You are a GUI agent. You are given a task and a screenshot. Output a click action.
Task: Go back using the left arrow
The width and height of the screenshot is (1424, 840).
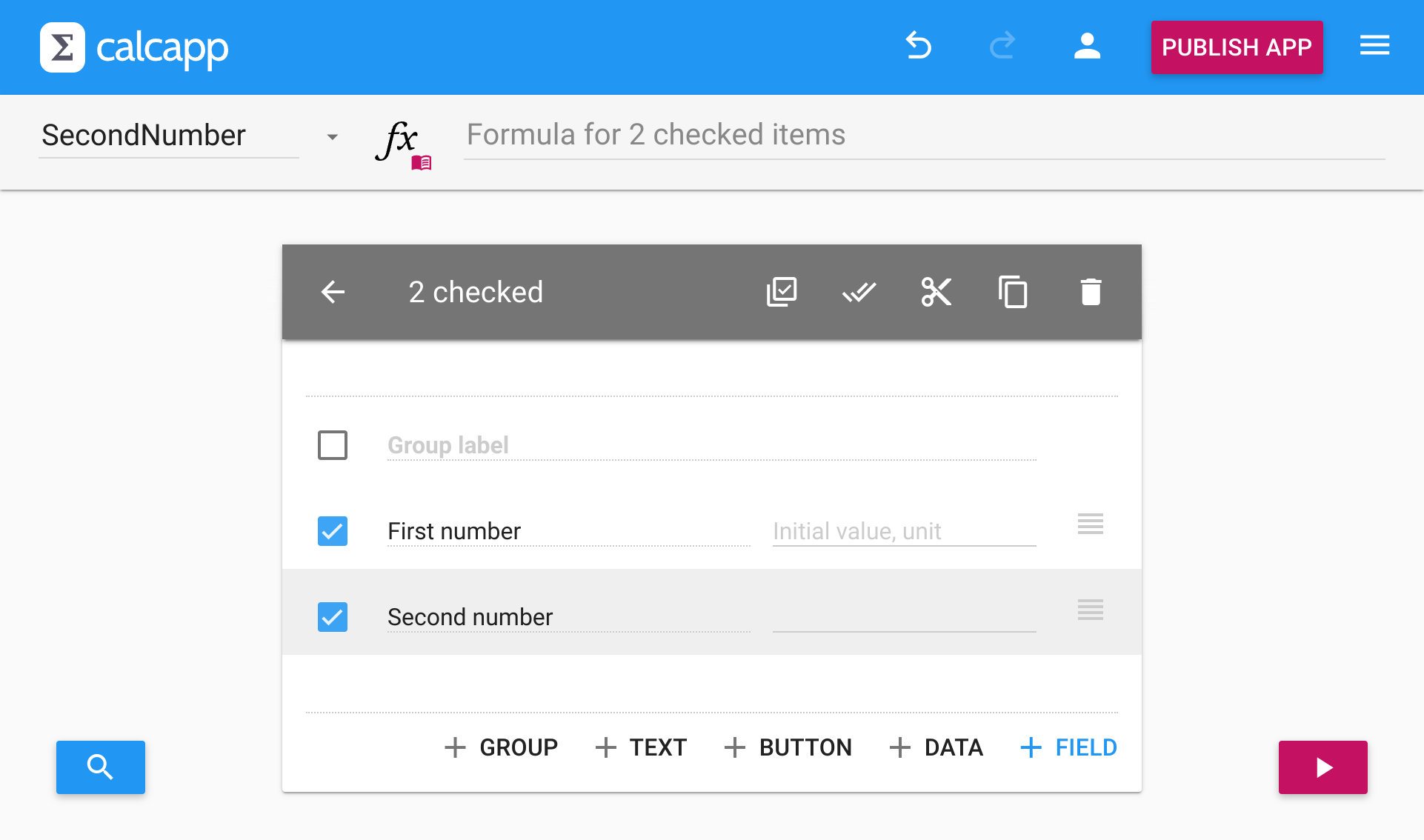(333, 292)
